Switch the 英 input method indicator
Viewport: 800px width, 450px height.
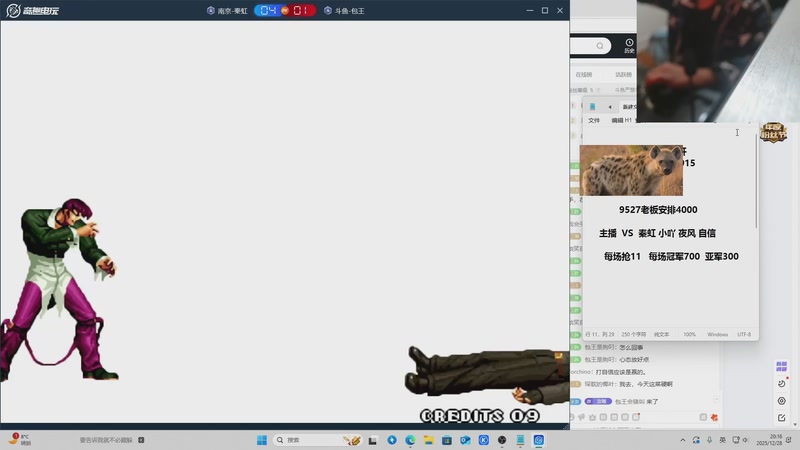click(722, 440)
